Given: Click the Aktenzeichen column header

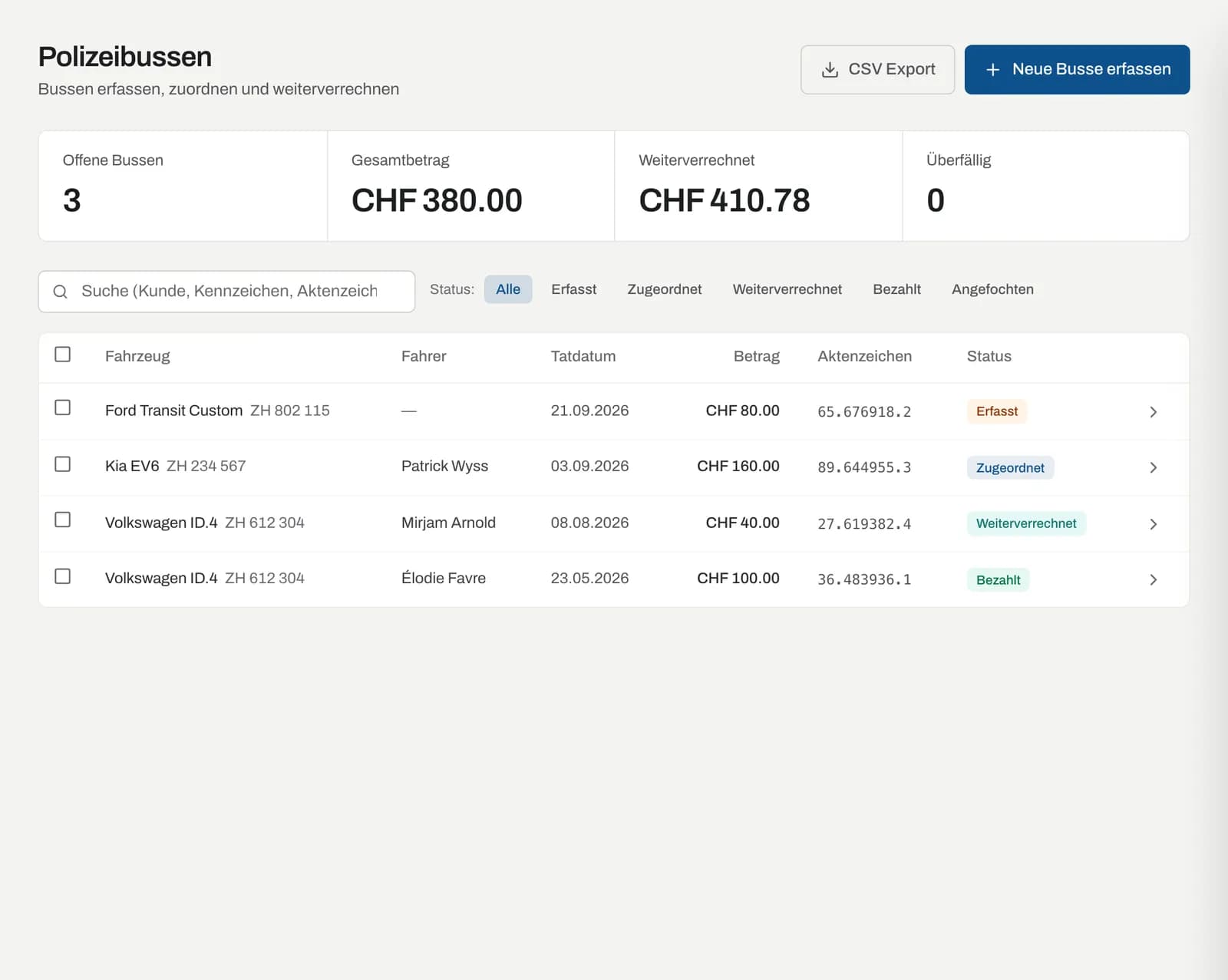Looking at the screenshot, I should [864, 356].
